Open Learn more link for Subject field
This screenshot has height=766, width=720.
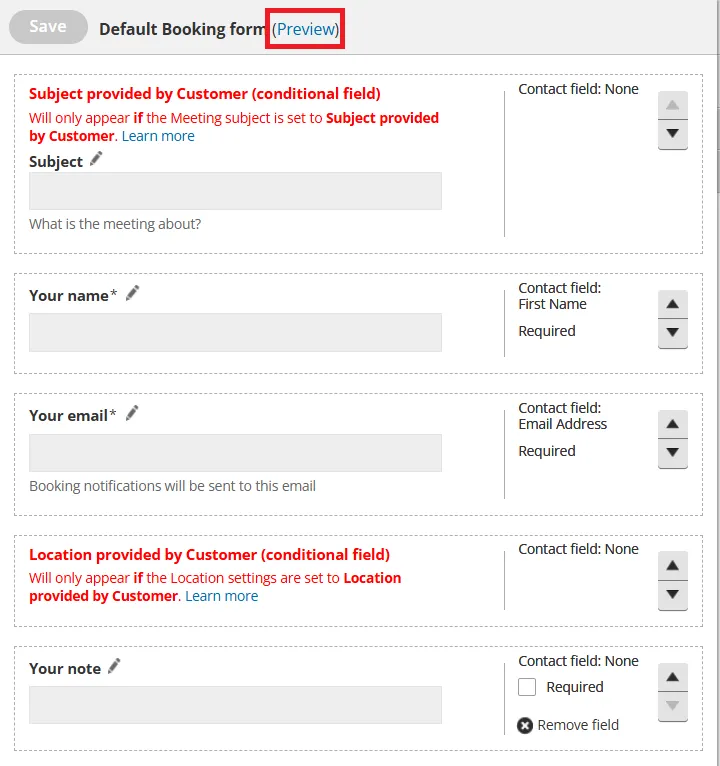(x=158, y=136)
